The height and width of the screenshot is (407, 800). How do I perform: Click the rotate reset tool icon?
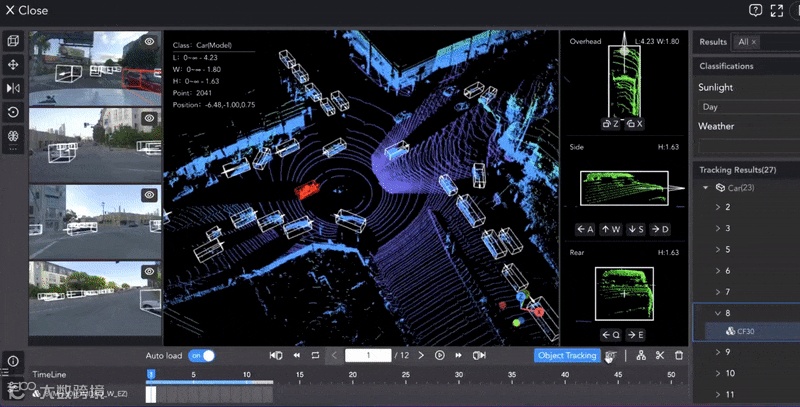(13, 112)
